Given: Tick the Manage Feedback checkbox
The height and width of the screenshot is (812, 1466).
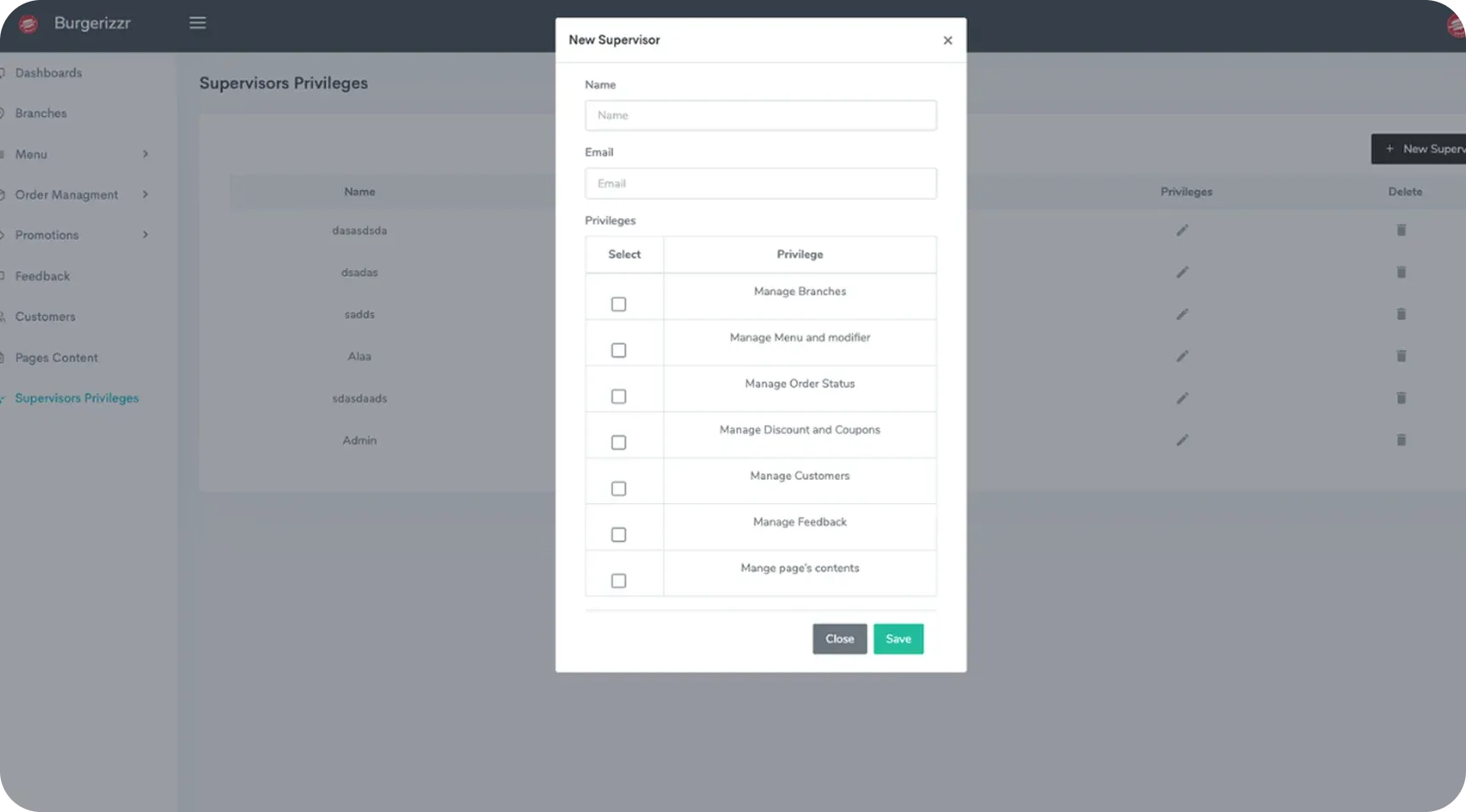Looking at the screenshot, I should click(x=618, y=535).
